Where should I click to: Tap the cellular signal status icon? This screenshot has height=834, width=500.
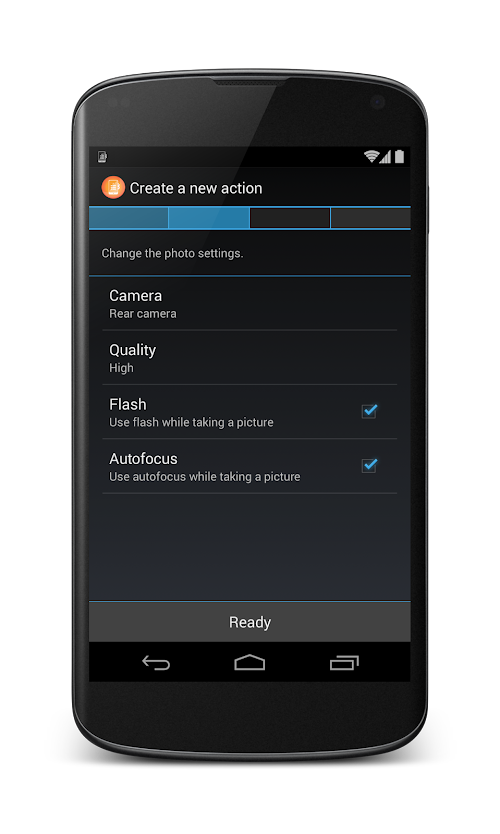click(x=386, y=156)
